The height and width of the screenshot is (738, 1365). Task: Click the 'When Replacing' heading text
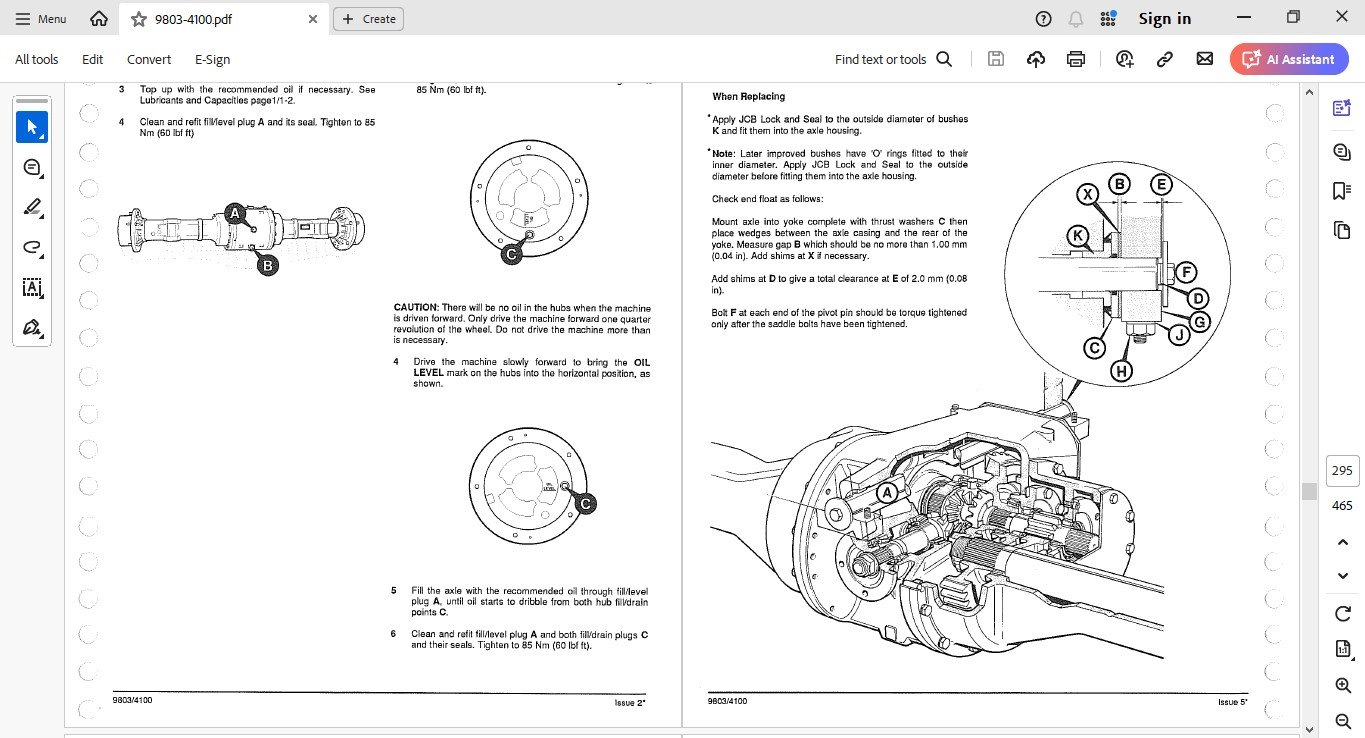tap(748, 97)
